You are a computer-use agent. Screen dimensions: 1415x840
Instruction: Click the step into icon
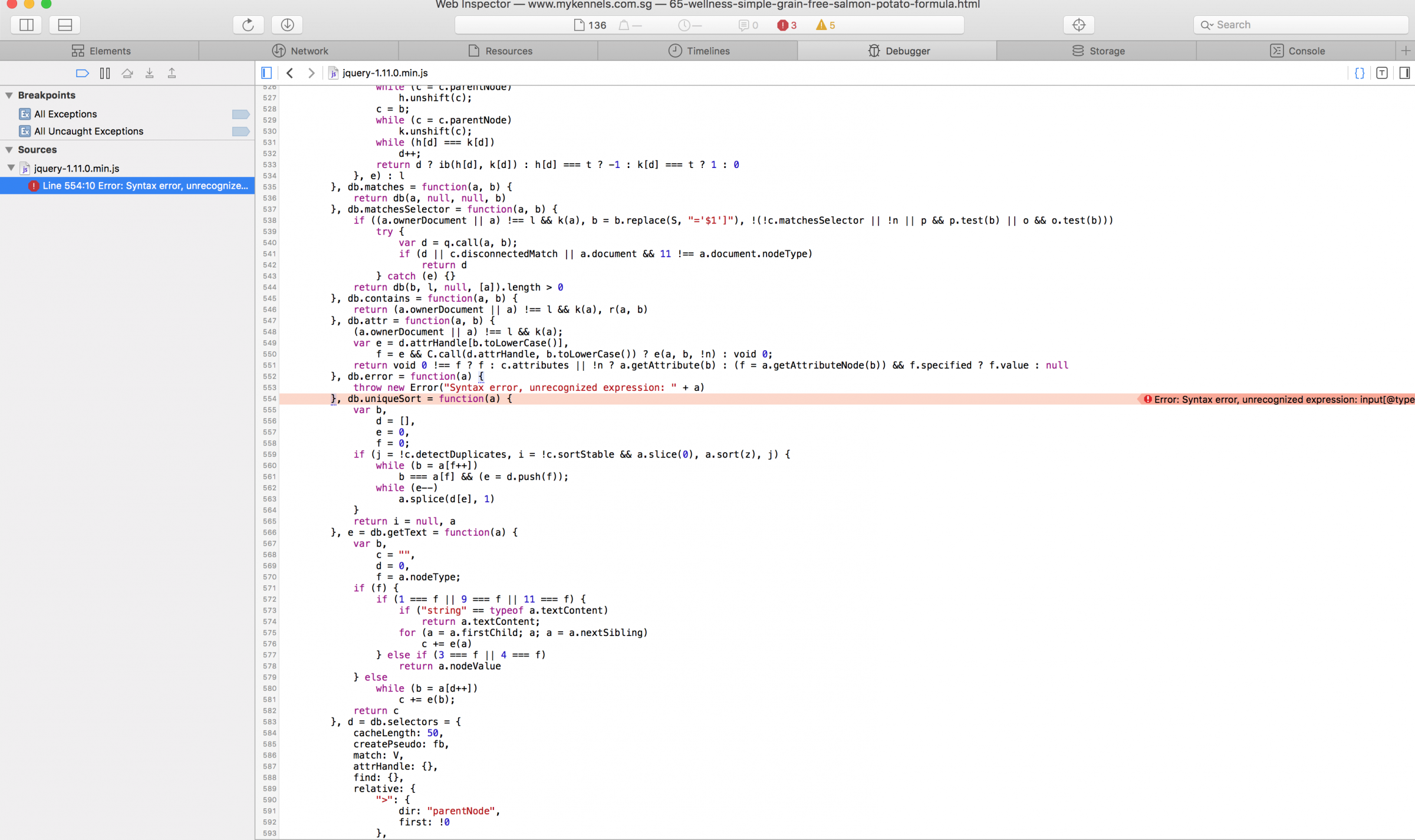click(x=150, y=73)
